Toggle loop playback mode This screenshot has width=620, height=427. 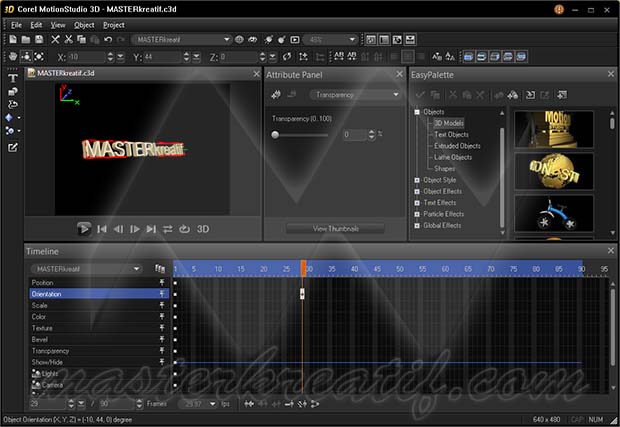click(185, 229)
